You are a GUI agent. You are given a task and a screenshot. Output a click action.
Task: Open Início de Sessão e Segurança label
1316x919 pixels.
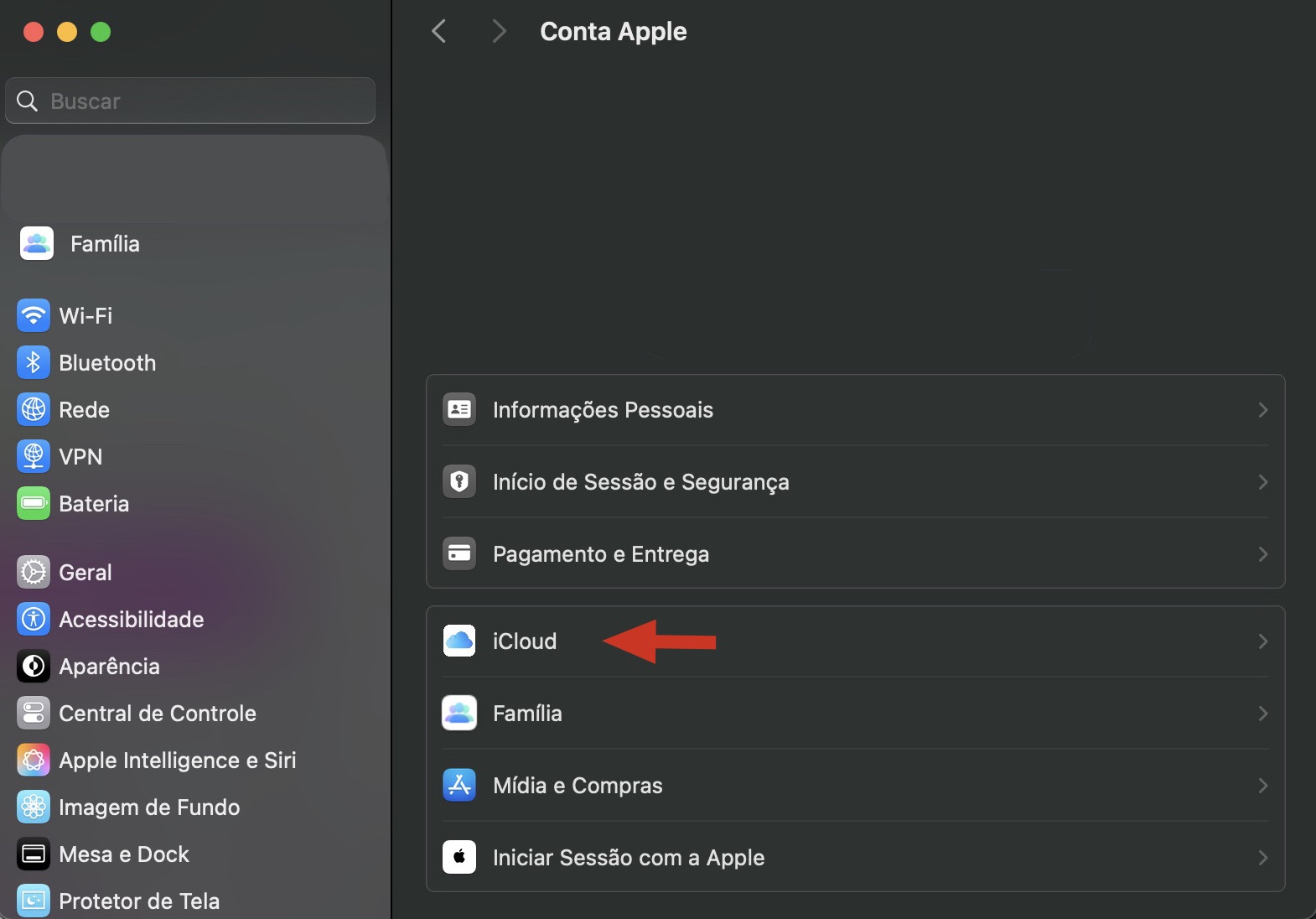click(x=640, y=481)
